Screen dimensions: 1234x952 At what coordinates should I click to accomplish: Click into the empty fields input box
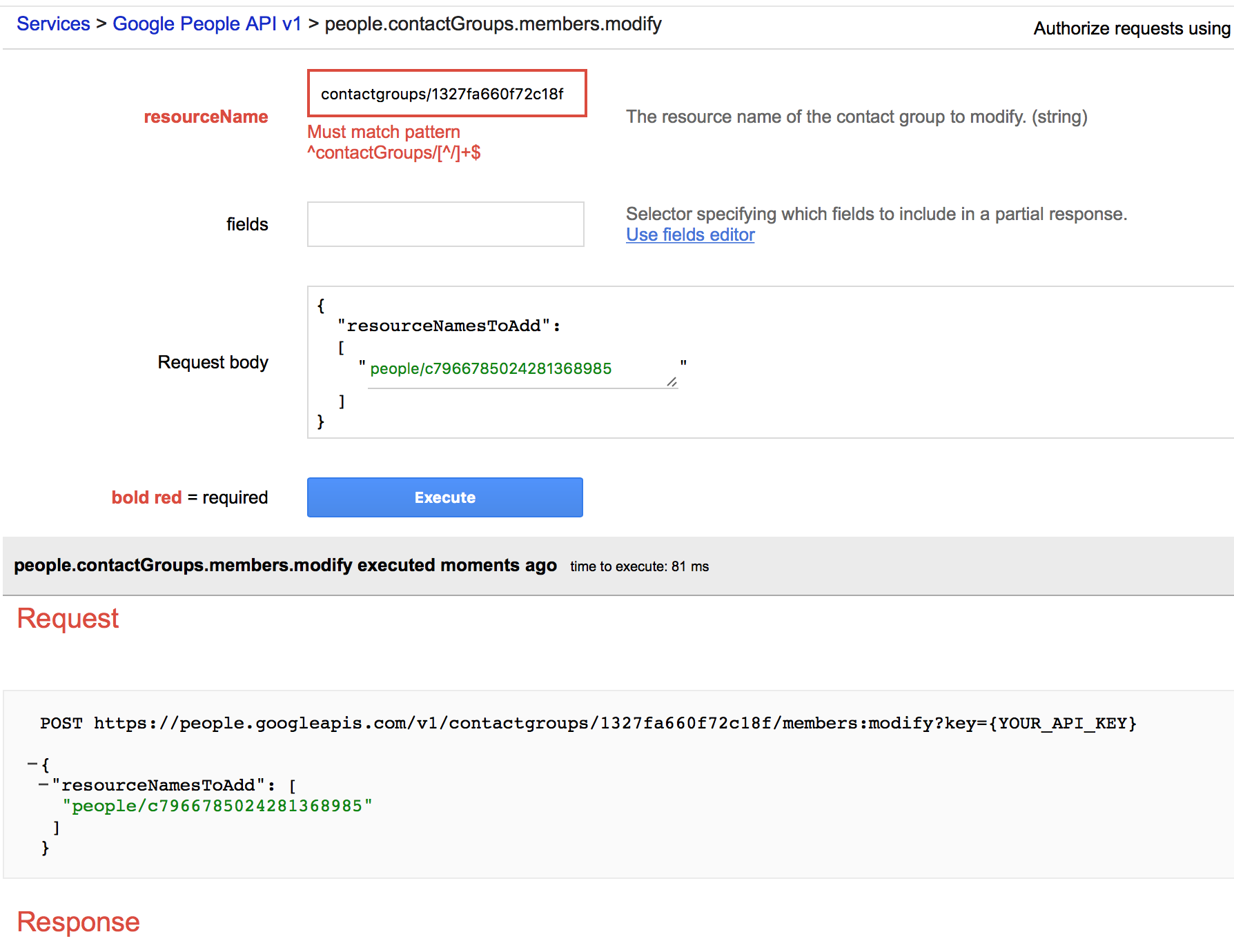(x=445, y=224)
